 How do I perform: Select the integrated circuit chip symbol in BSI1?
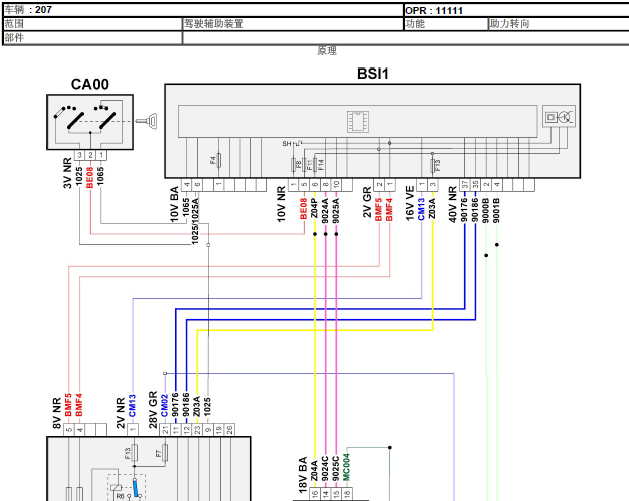tap(358, 121)
